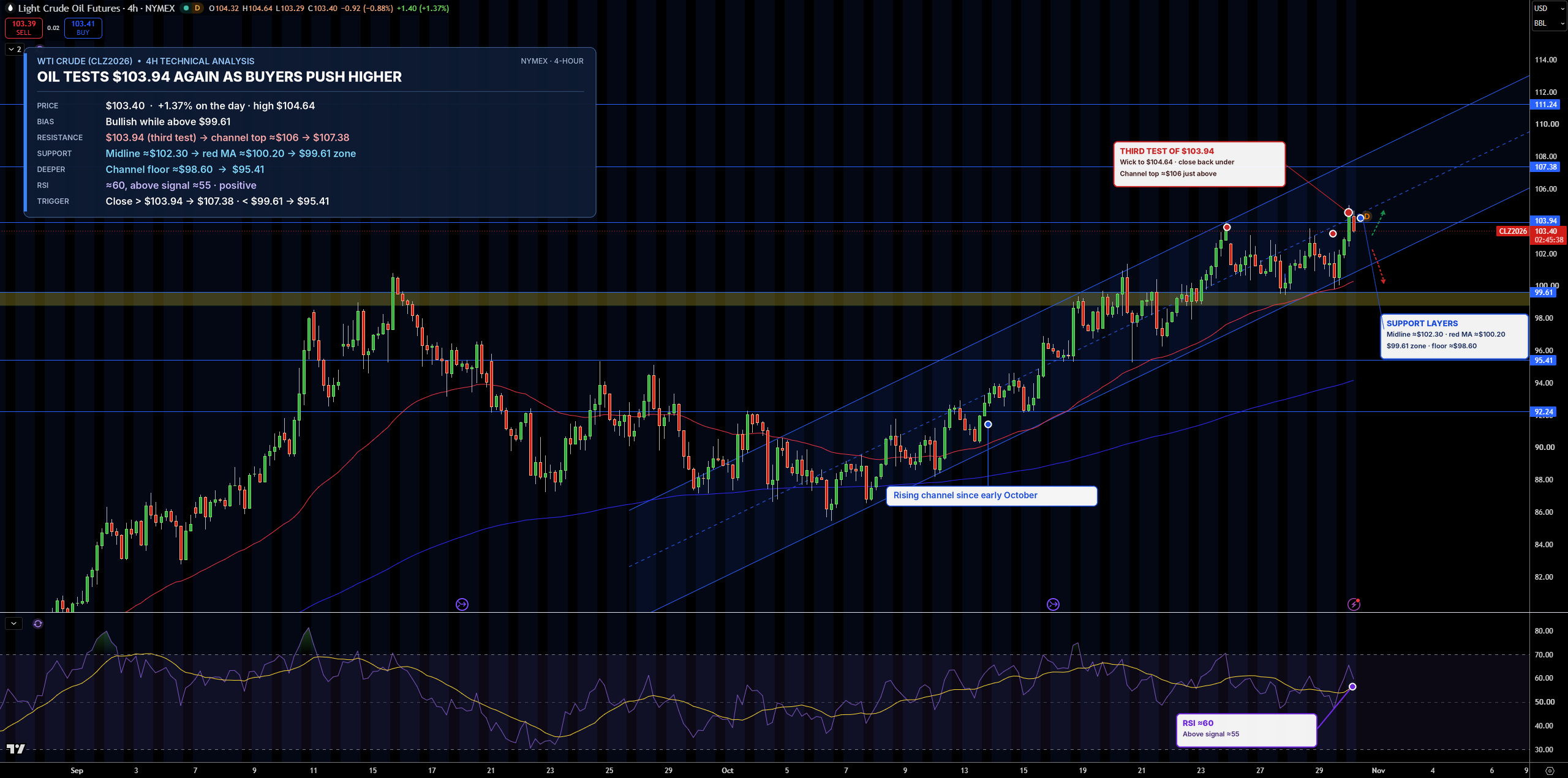Open symbol search via Light Crude Oil Futures title

click(96, 8)
